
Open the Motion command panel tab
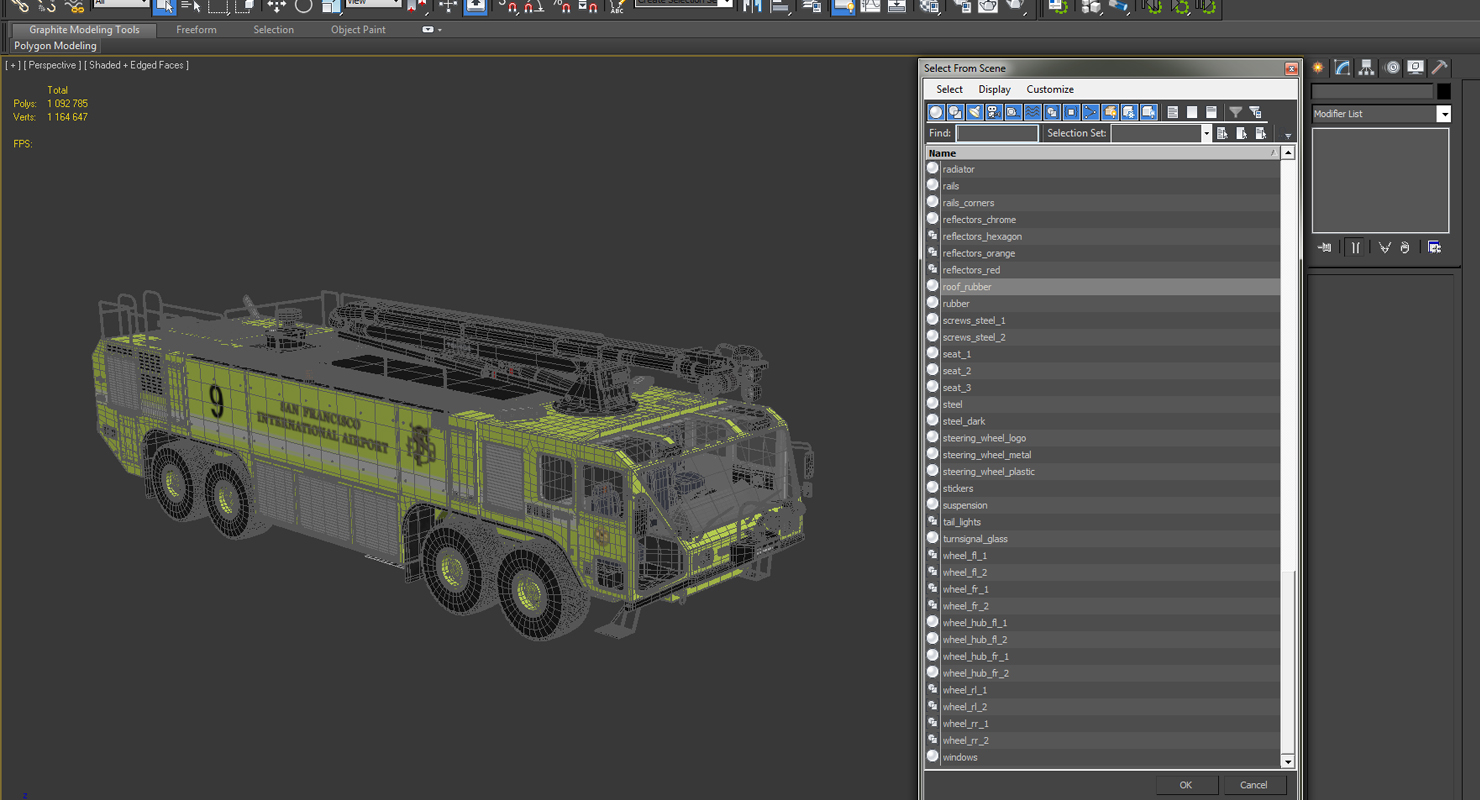(x=1391, y=68)
